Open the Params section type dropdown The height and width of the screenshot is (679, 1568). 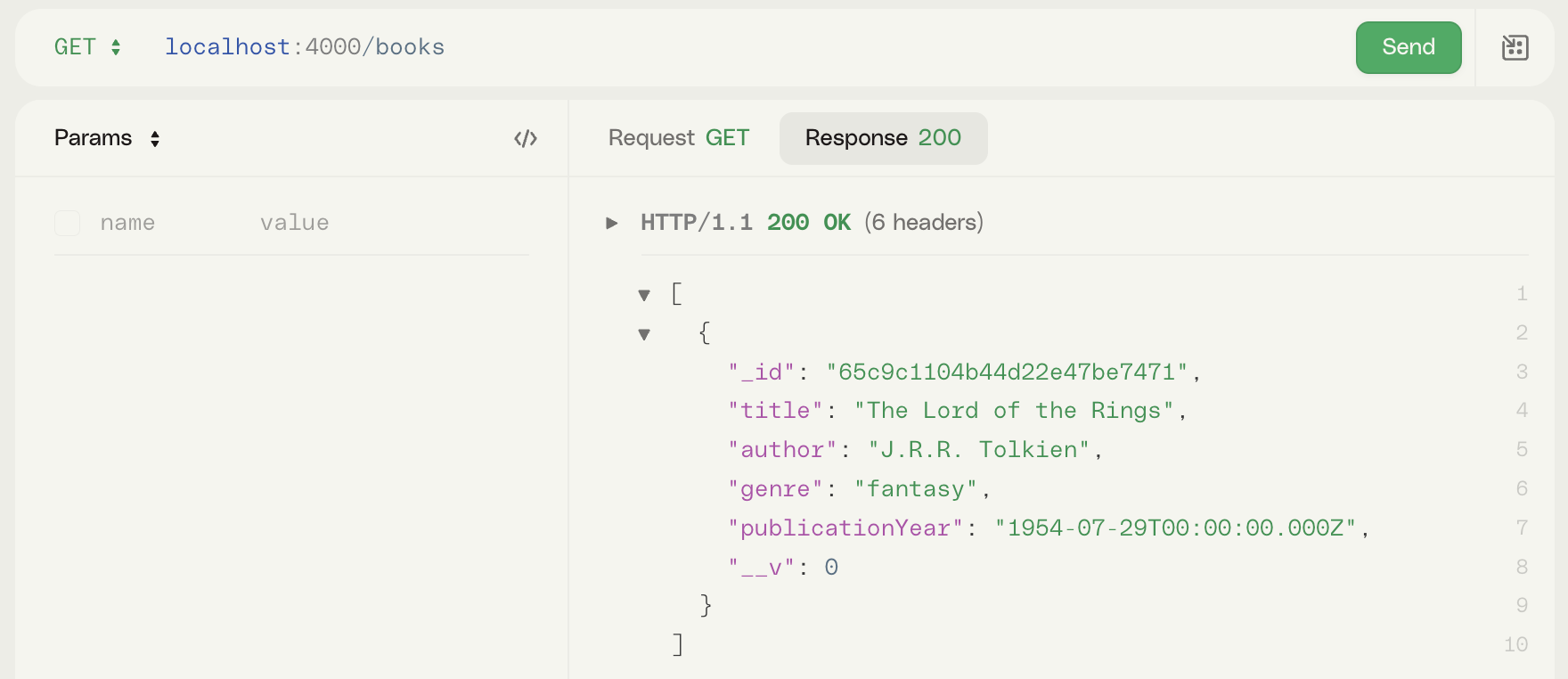click(x=154, y=138)
